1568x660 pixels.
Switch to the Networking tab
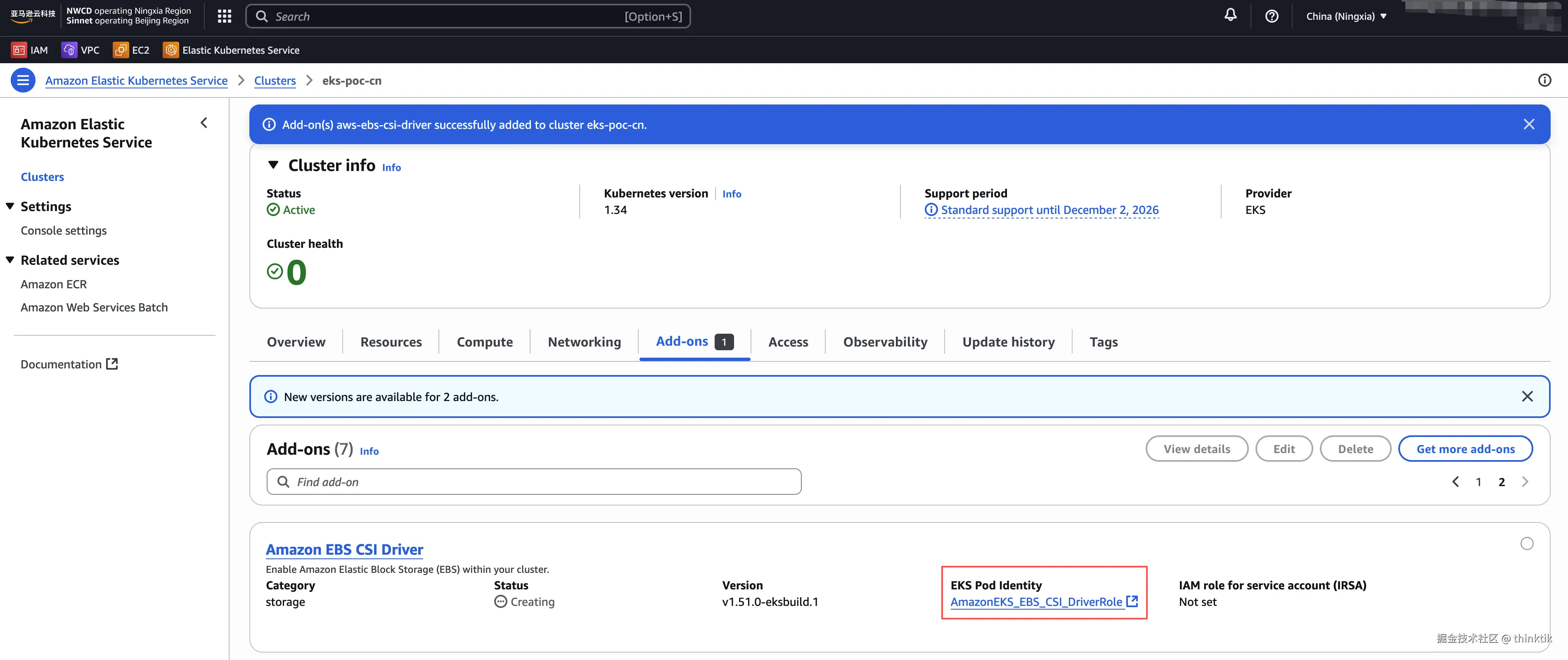[584, 342]
